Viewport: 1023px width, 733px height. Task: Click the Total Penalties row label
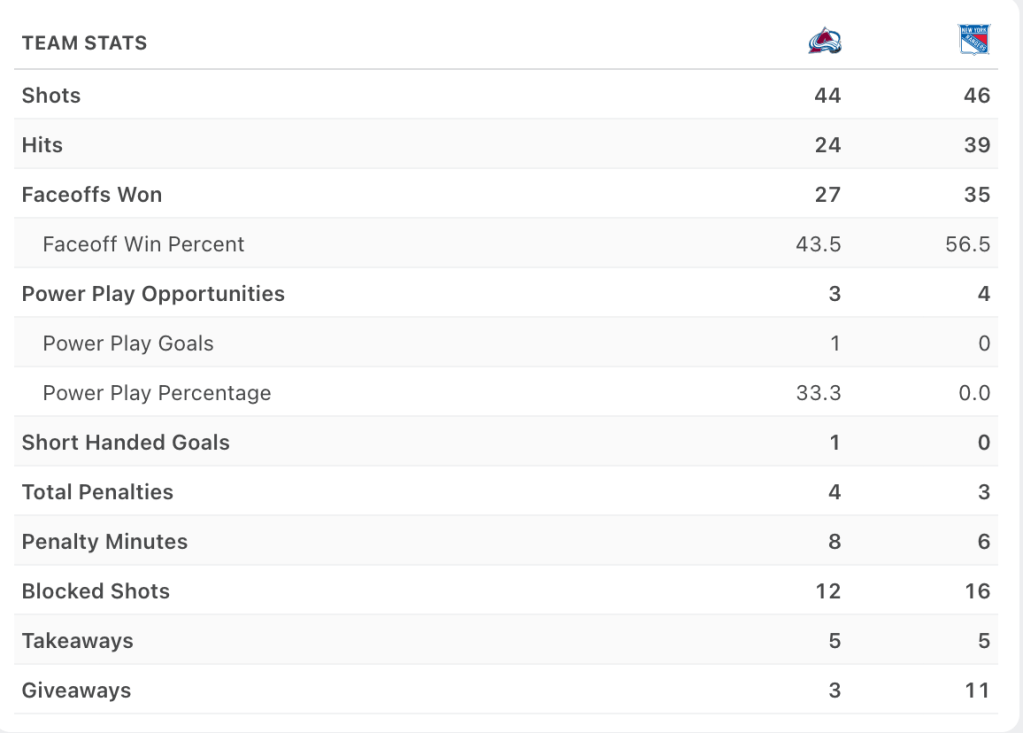coord(97,492)
